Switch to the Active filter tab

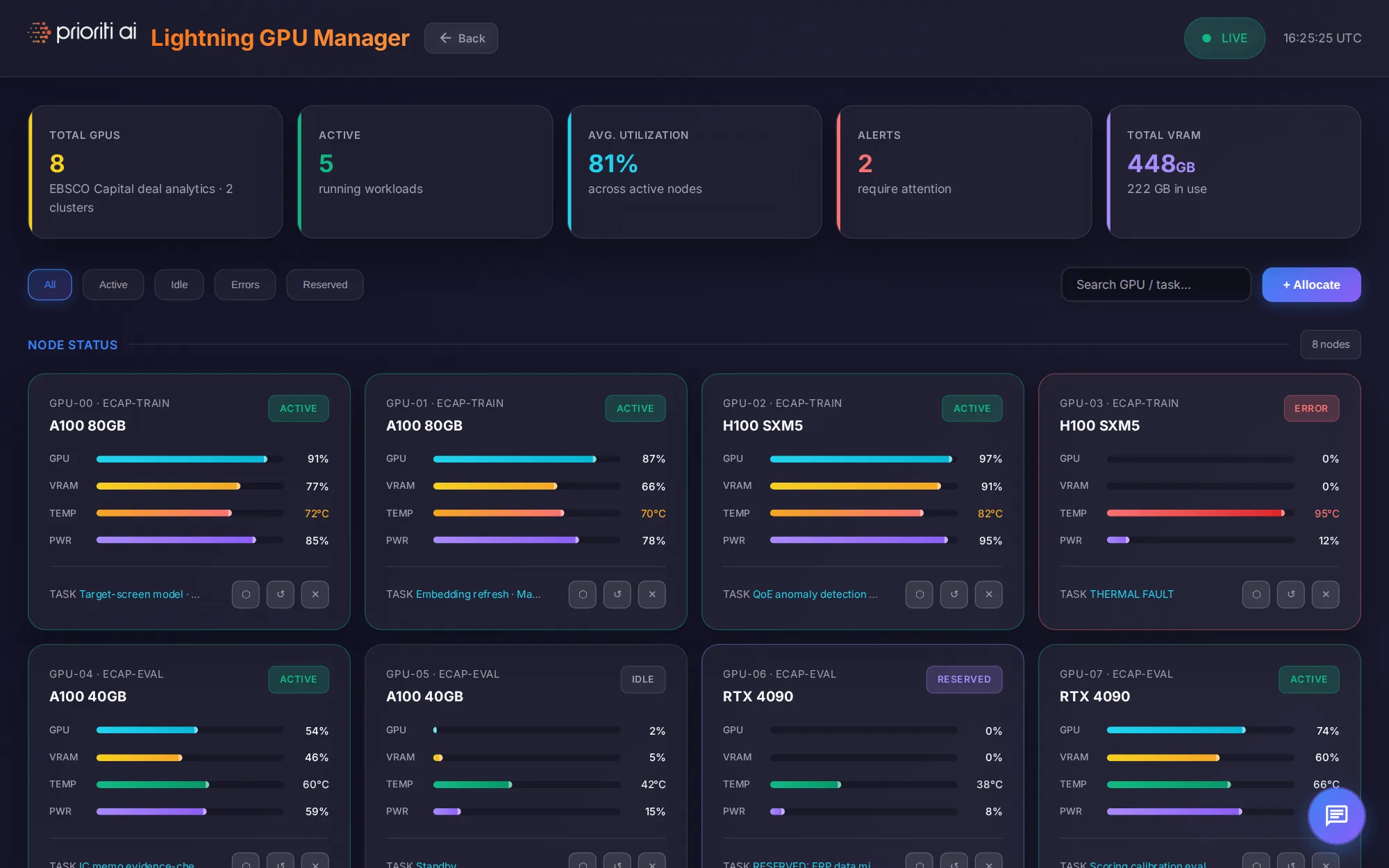113,285
